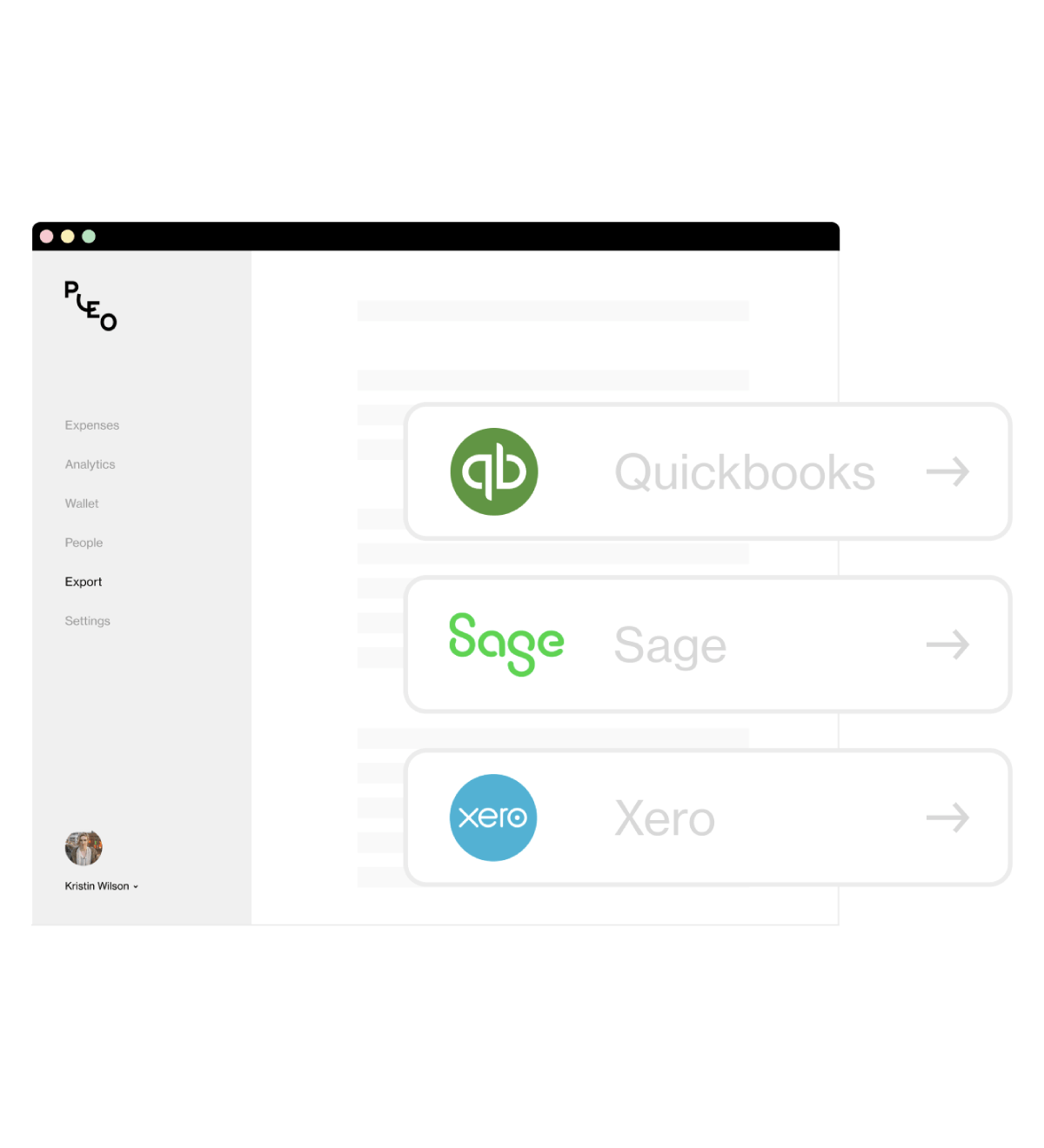The height and width of the screenshot is (1148, 1044).
Task: Choose Xero integration label
Action: (x=665, y=818)
